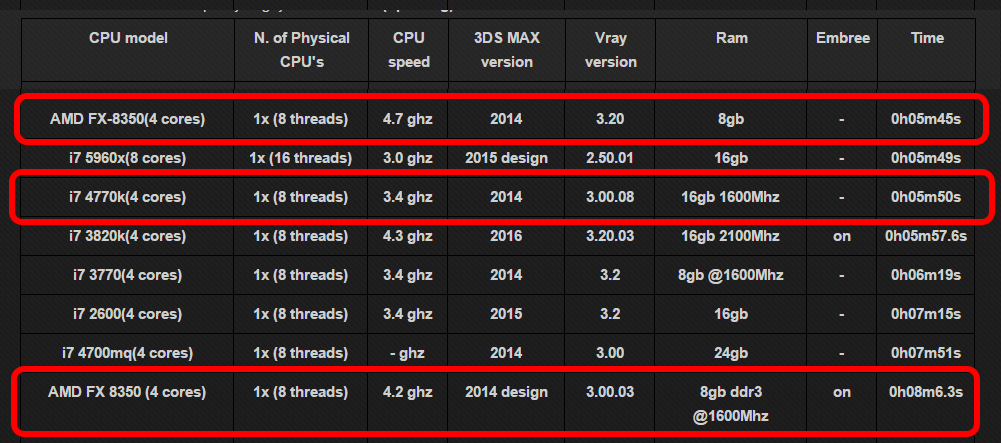Select the "16gb" Ram cell for i7 2600
The image size is (1001, 443).
pos(730,315)
